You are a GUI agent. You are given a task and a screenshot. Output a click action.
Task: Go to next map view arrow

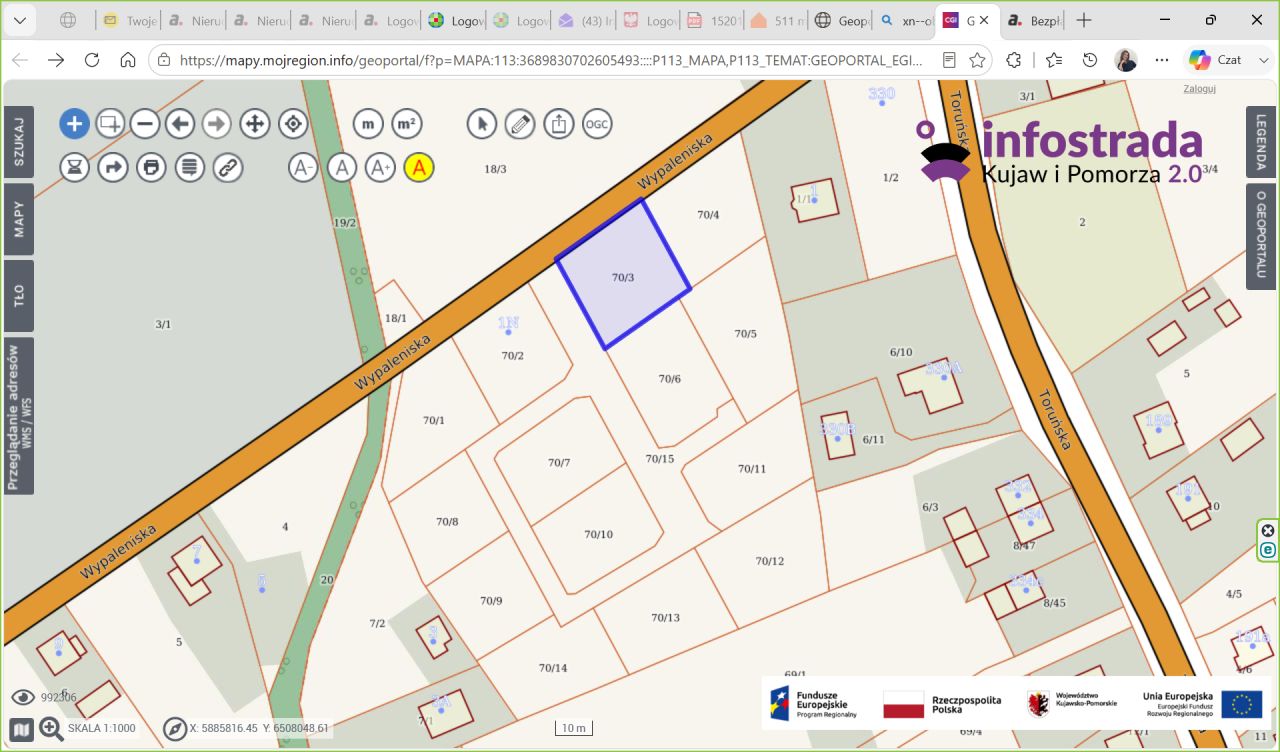tap(217, 124)
